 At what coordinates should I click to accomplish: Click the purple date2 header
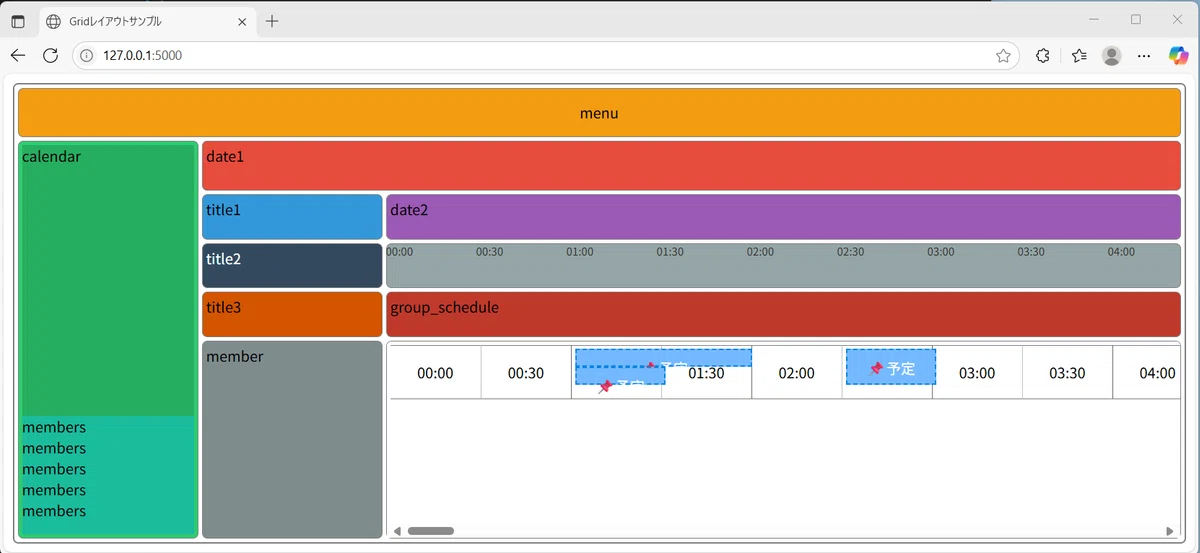pyautogui.click(x=783, y=217)
